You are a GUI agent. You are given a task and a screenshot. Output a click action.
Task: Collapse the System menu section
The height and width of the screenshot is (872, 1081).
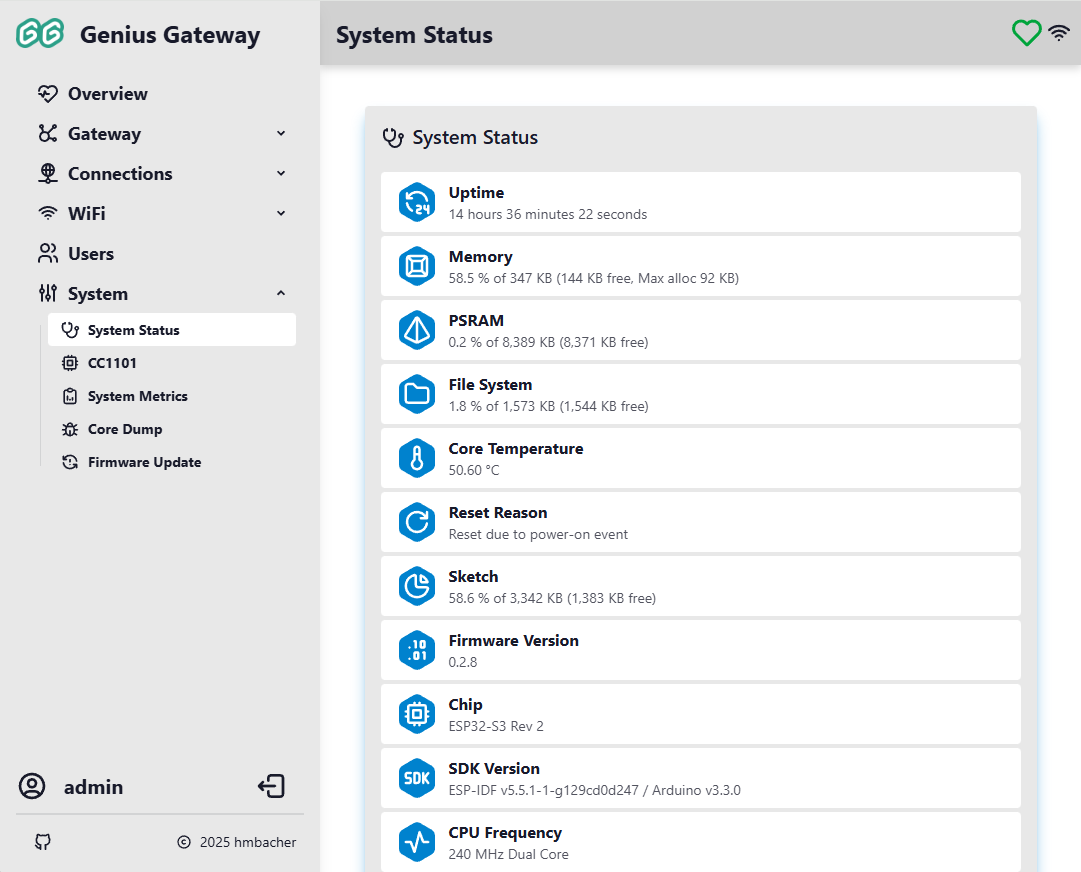[x=281, y=294]
